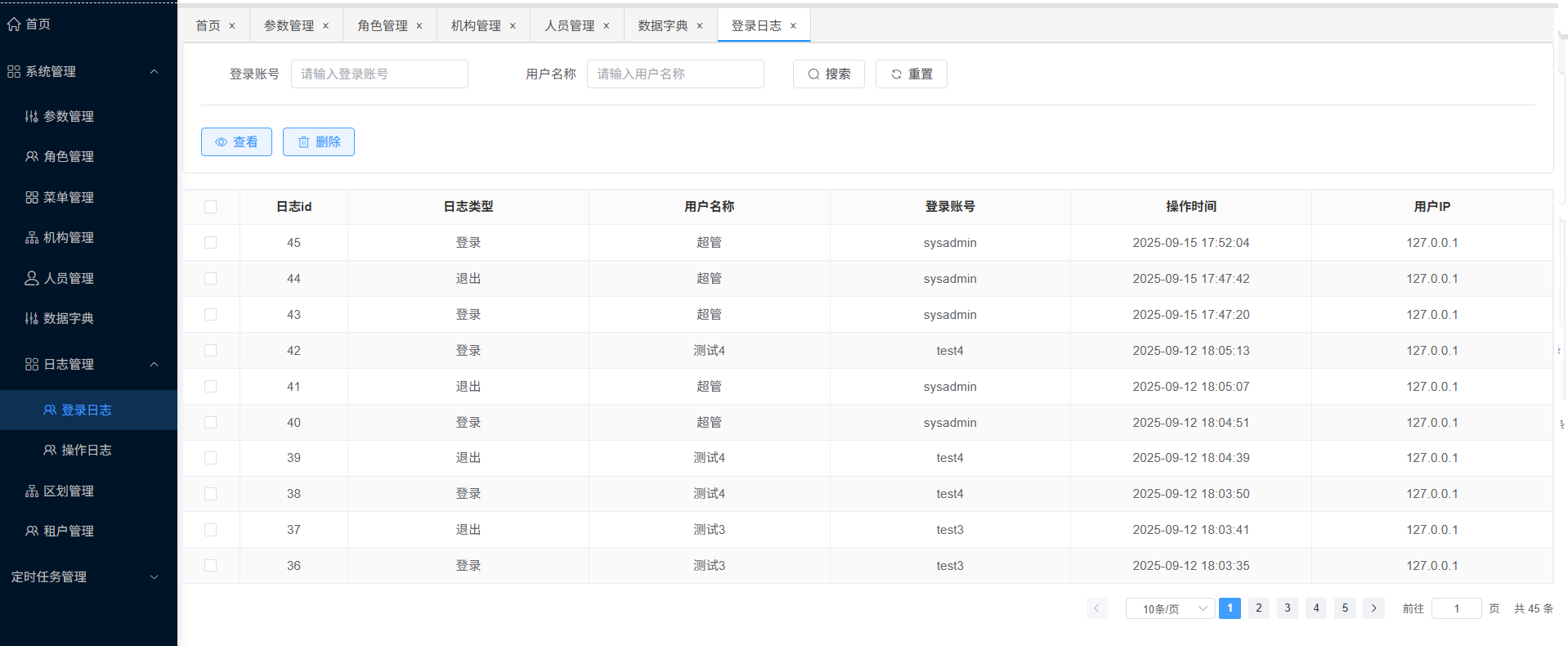This screenshot has height=646, width=1568.
Task: Tick the checkbox for log id 43
Action: pos(211,315)
